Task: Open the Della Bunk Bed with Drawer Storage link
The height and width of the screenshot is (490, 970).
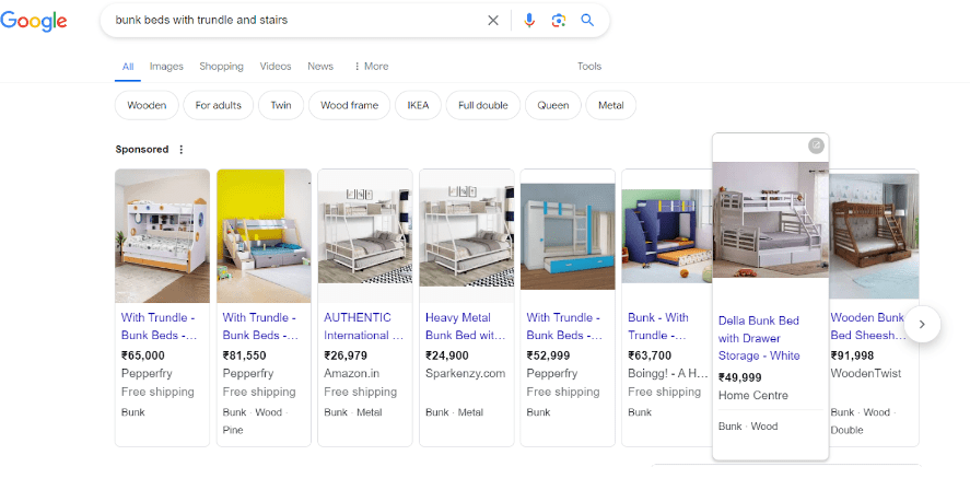Action: (x=759, y=338)
